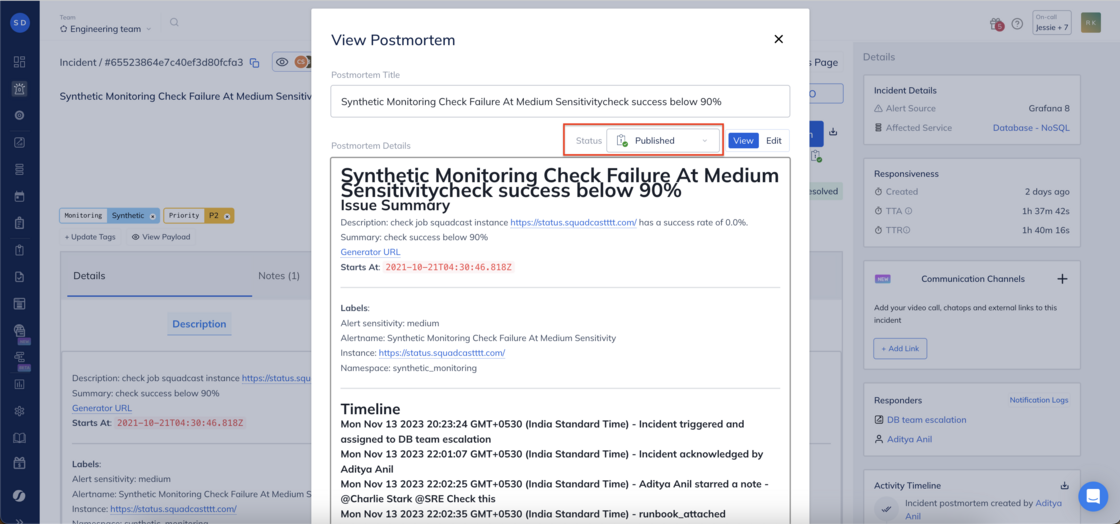The height and width of the screenshot is (524, 1120).
Task: Switch postmortem to Edit mode
Action: tap(774, 141)
